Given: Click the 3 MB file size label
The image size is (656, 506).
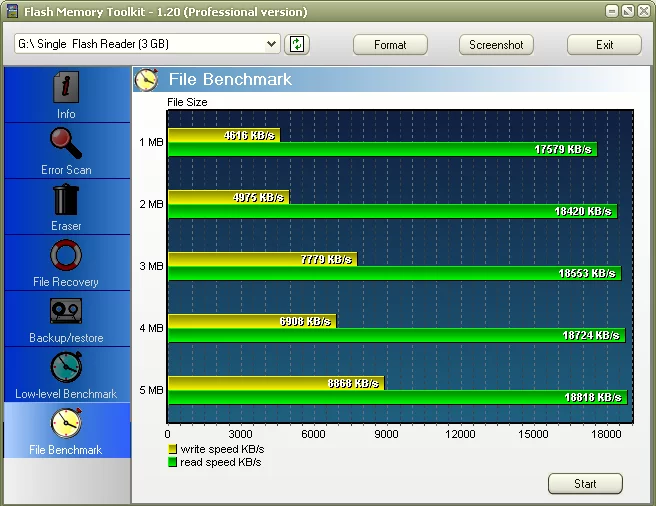Looking at the screenshot, I should tap(151, 266).
